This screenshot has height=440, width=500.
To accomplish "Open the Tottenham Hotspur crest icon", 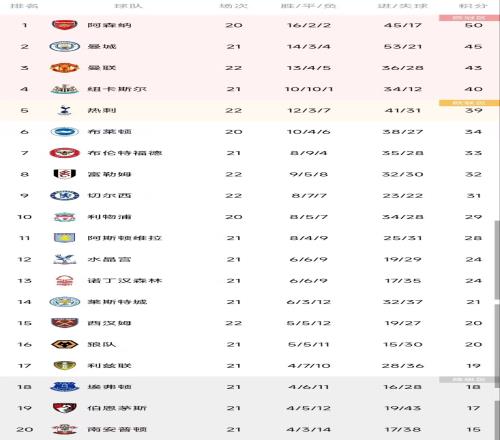I will point(65,110).
